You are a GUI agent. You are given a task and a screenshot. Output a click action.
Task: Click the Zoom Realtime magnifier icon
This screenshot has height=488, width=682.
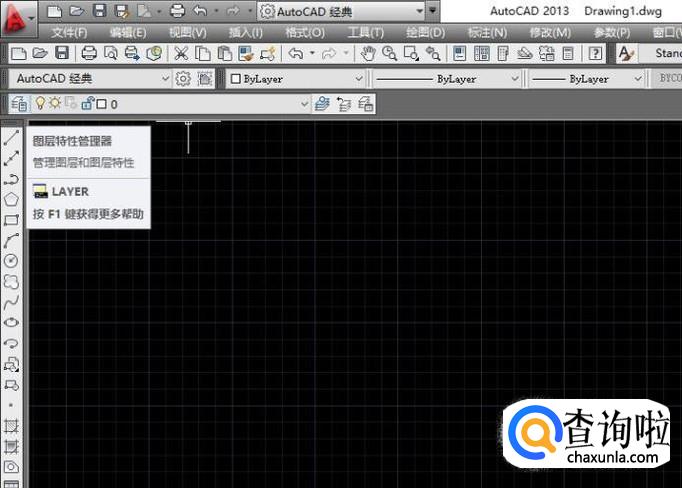tap(389, 54)
